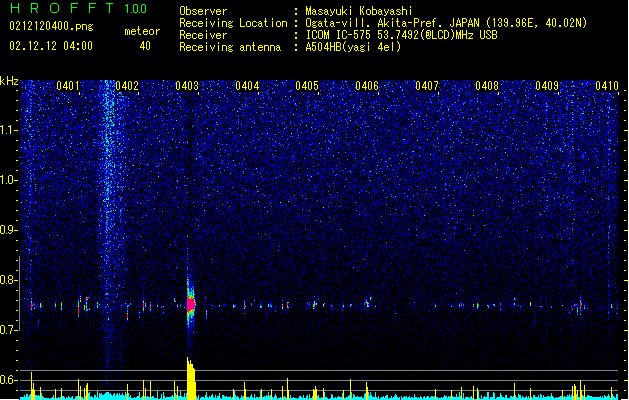Click the HROFFT 1.0.0 title text
The width and height of the screenshot is (629, 400).
click(78, 8)
